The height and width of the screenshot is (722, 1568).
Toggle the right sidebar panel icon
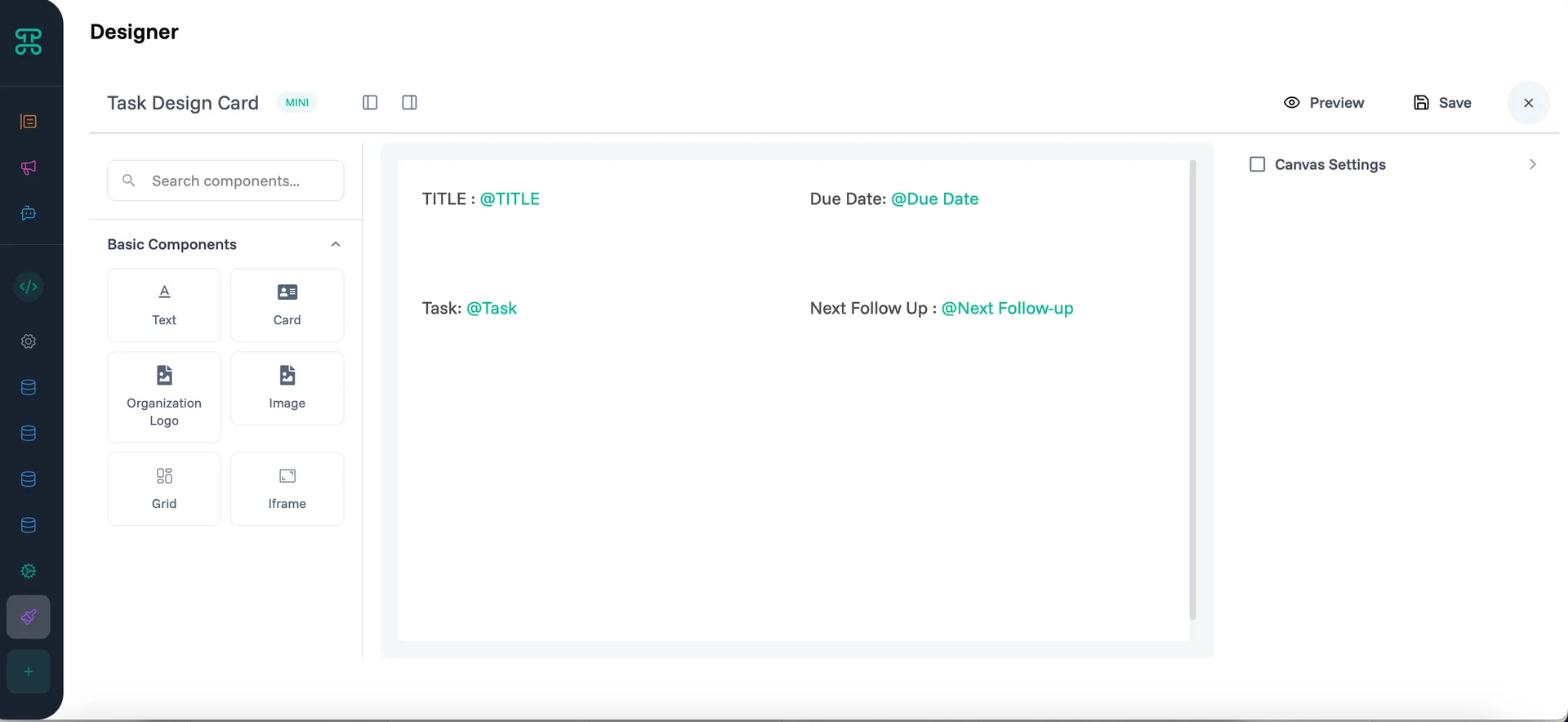tap(409, 102)
